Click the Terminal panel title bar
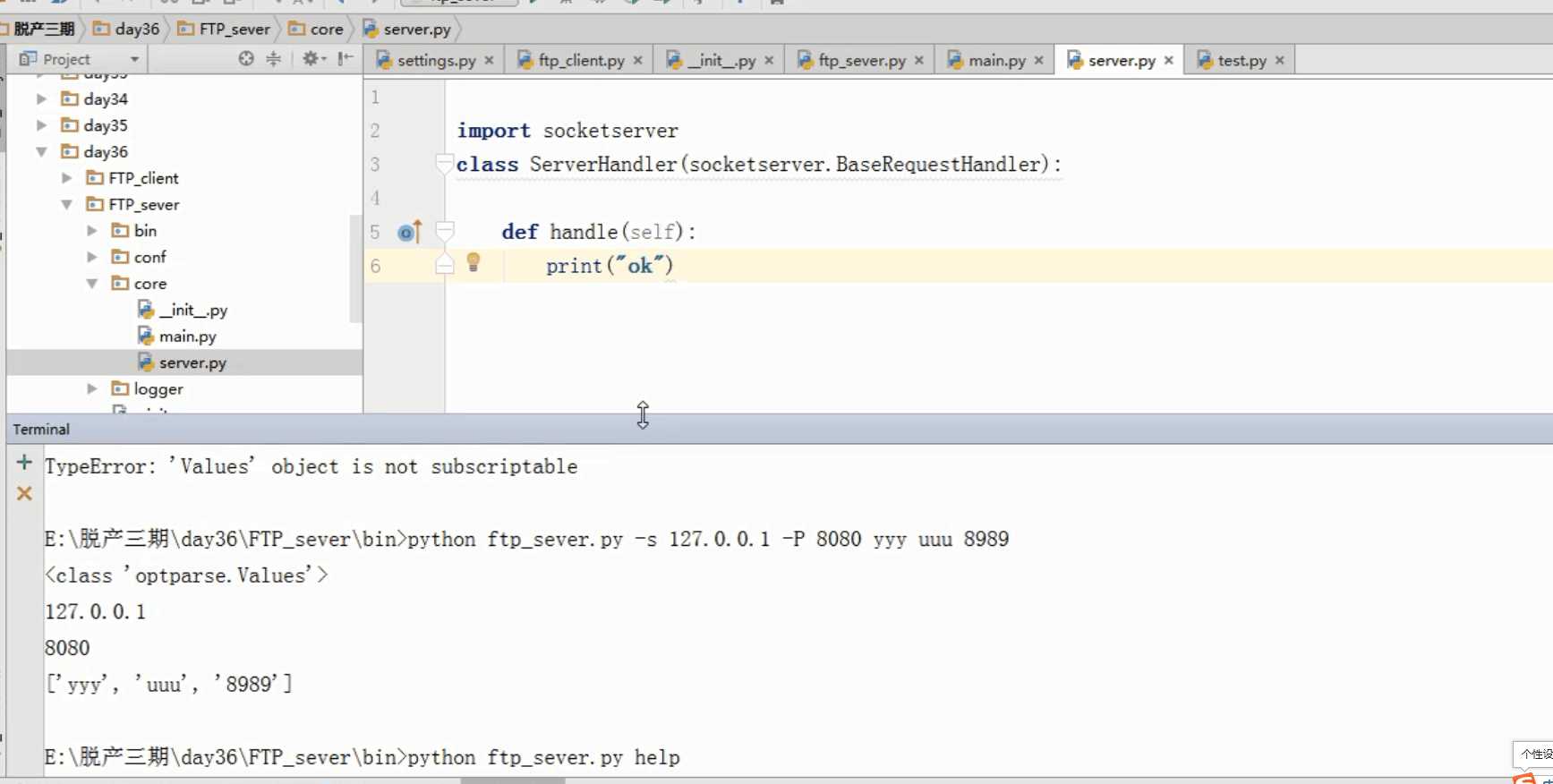 pyautogui.click(x=779, y=429)
